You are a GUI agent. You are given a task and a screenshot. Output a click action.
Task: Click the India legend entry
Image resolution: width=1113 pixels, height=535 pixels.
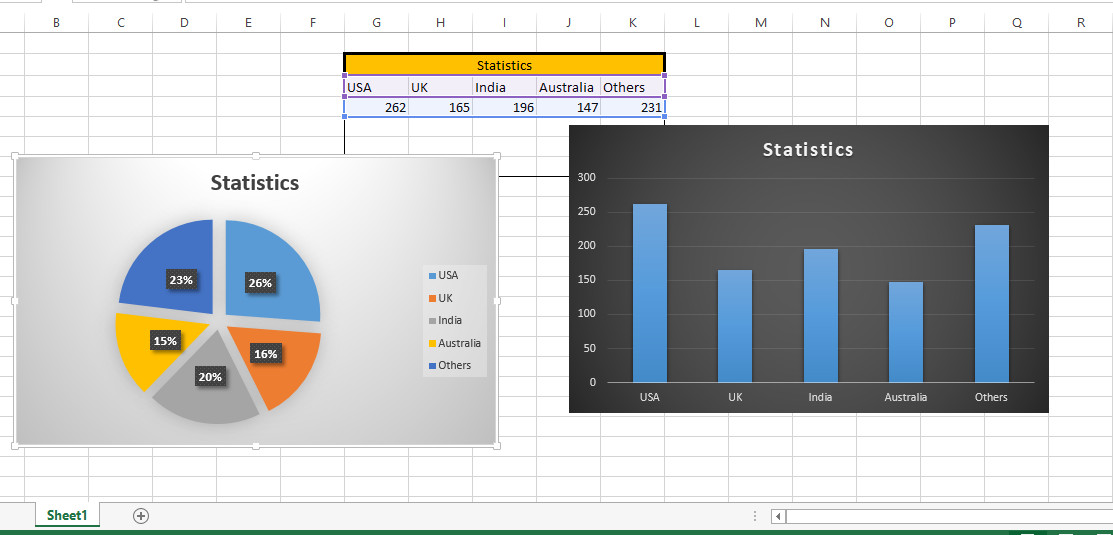tap(445, 320)
